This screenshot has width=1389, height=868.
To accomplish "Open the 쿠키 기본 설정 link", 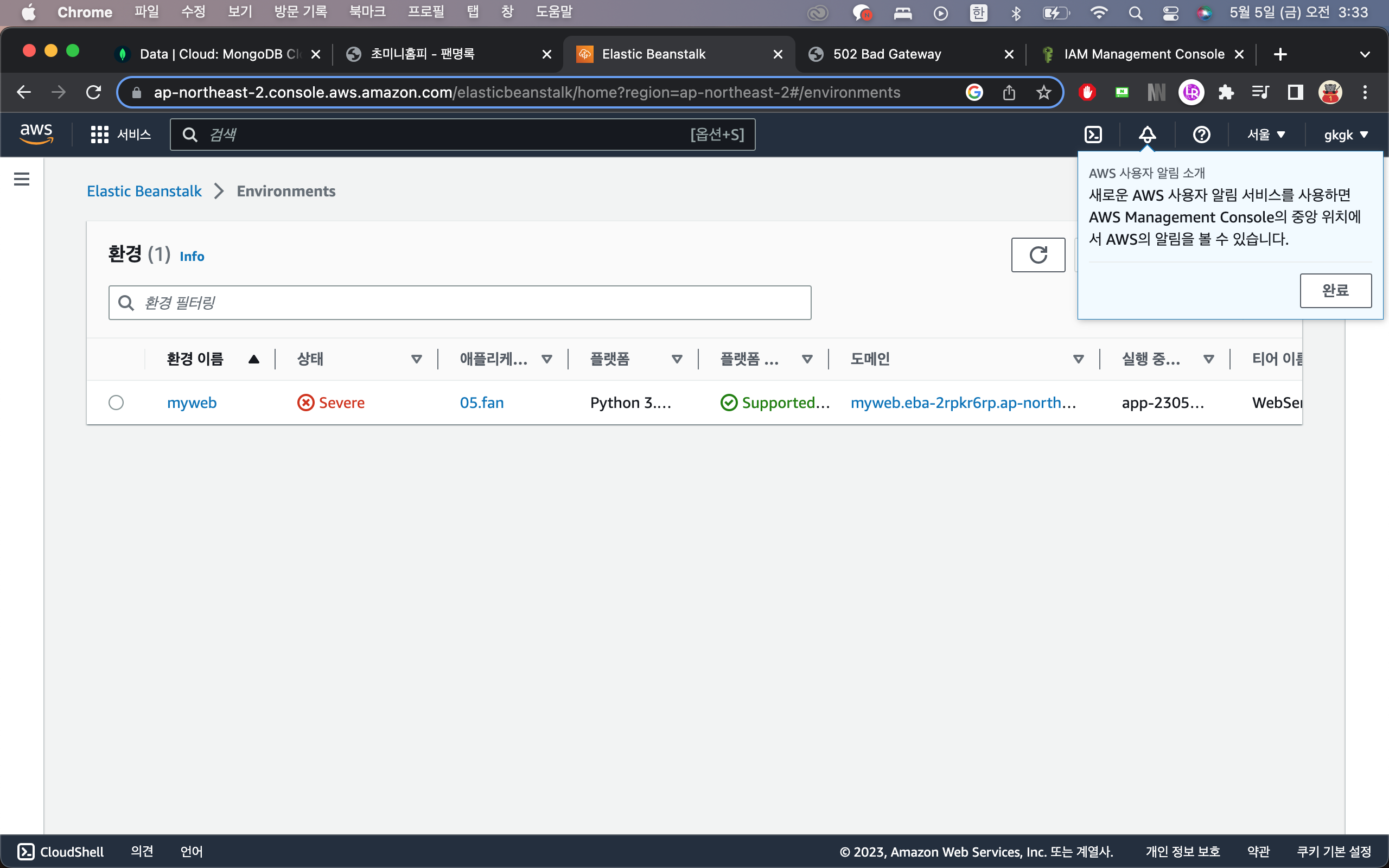I will (x=1334, y=851).
